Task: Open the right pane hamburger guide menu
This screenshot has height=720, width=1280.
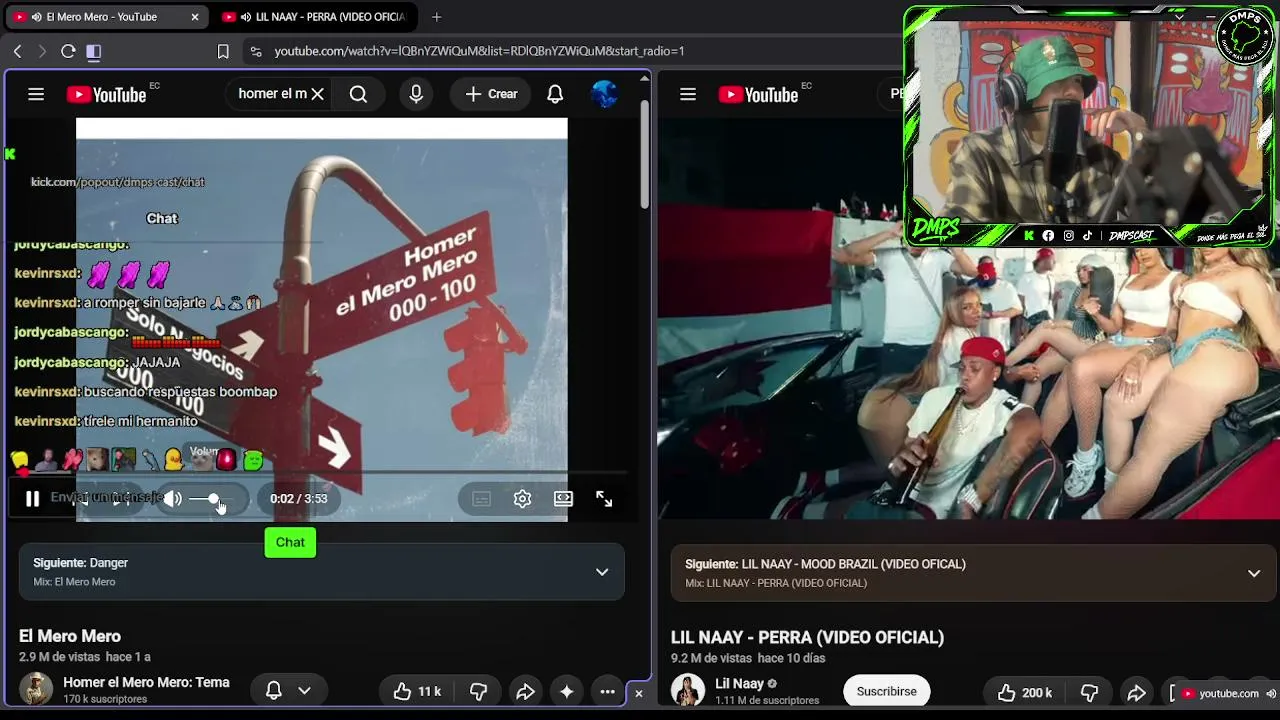Action: tap(688, 94)
